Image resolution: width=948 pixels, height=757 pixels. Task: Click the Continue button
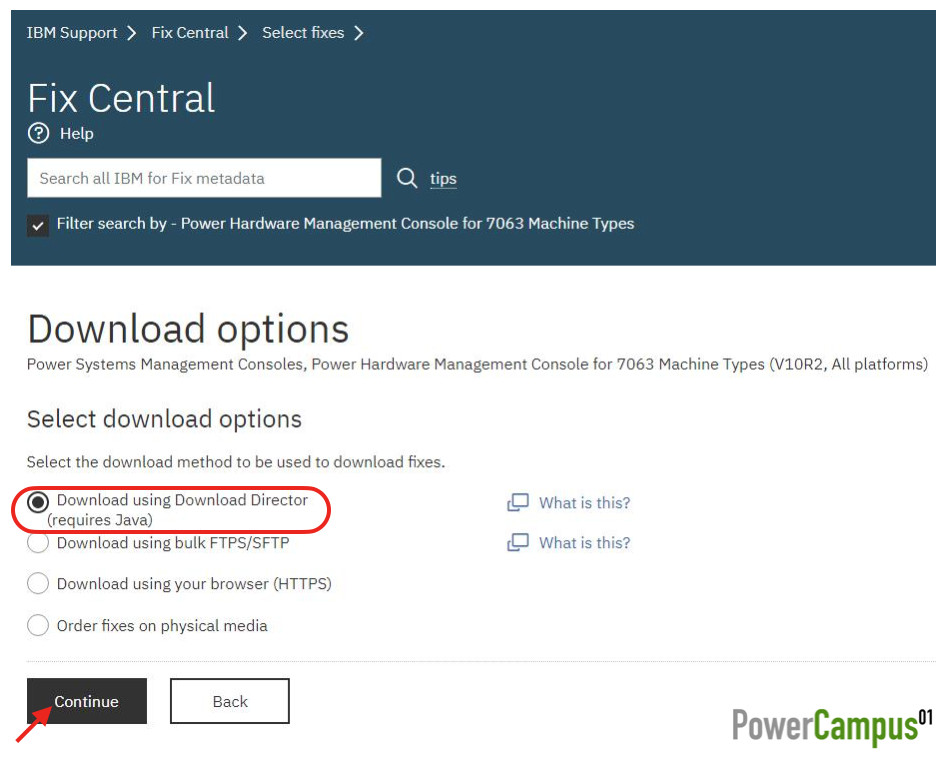(86, 701)
